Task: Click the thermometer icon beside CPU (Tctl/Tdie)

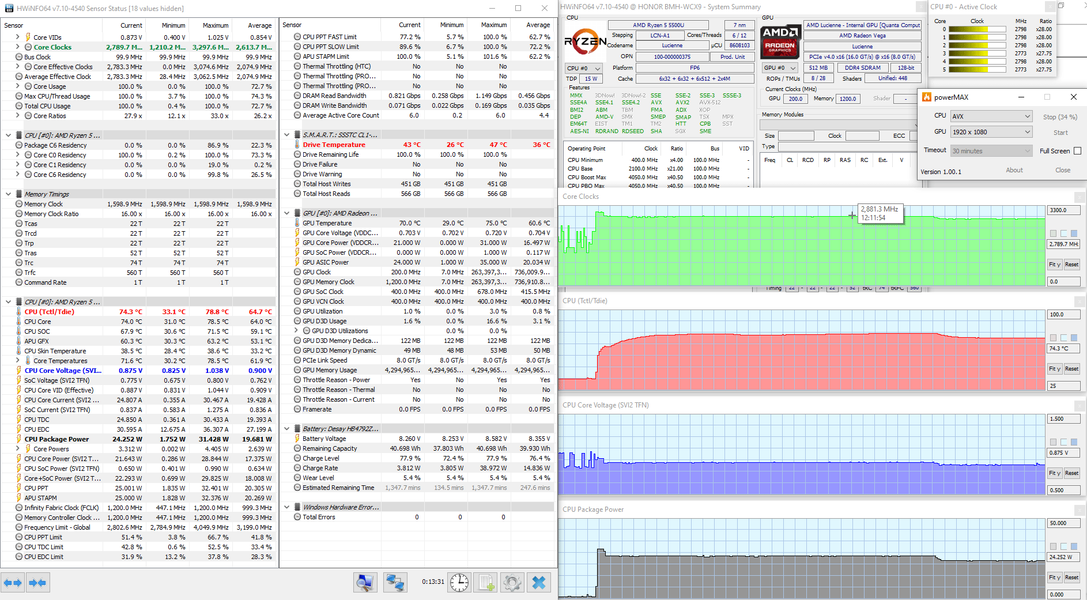Action: tap(19, 312)
